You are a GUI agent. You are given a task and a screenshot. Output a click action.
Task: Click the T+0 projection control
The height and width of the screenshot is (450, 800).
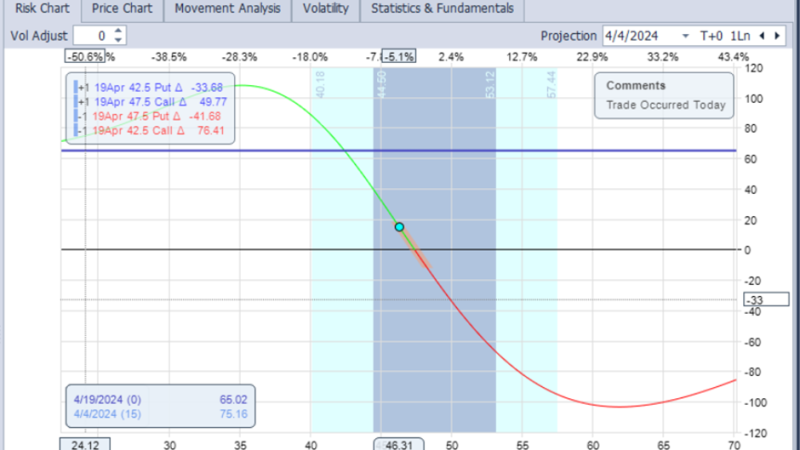pyautogui.click(x=711, y=35)
